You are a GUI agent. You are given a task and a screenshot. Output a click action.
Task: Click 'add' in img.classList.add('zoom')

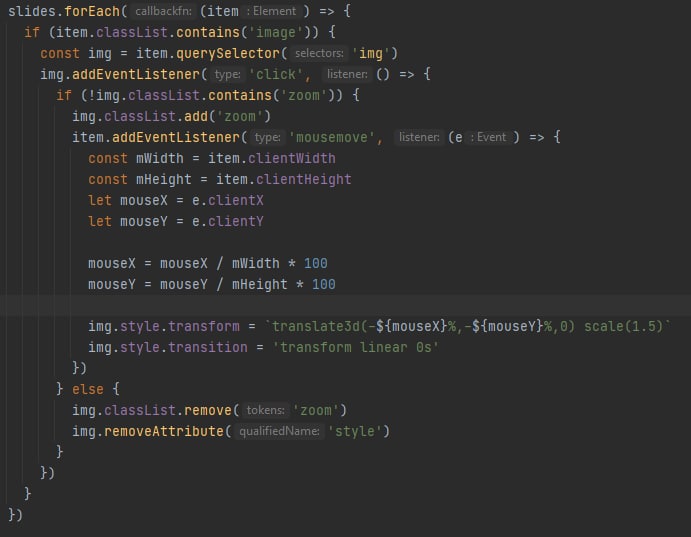coord(196,116)
